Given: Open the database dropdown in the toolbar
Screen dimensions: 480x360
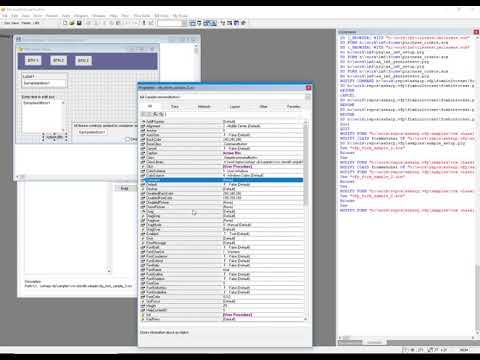Looking at the screenshot, I should (184, 23).
